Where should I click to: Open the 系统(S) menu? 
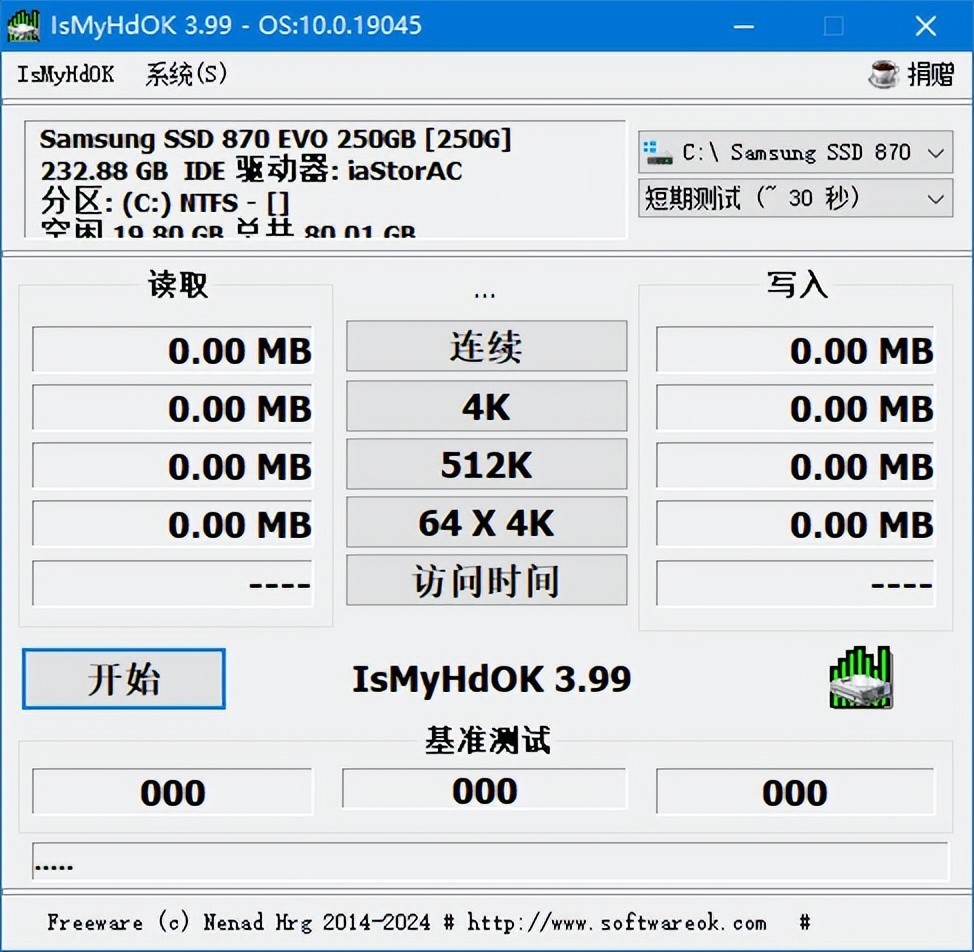186,75
